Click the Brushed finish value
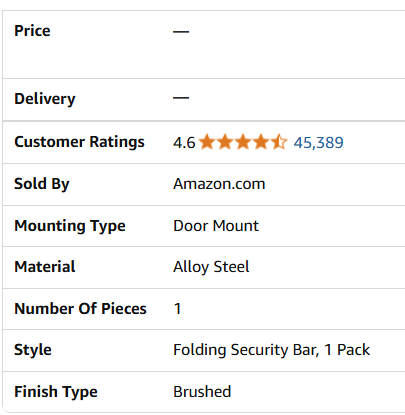The image size is (405, 415). coord(202,392)
